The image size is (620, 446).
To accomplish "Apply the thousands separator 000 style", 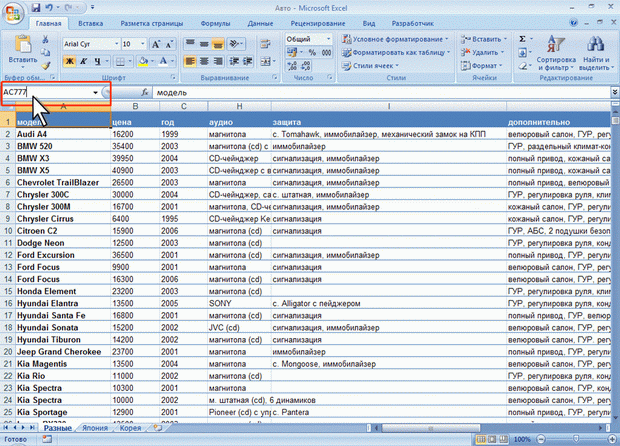I will tap(326, 52).
